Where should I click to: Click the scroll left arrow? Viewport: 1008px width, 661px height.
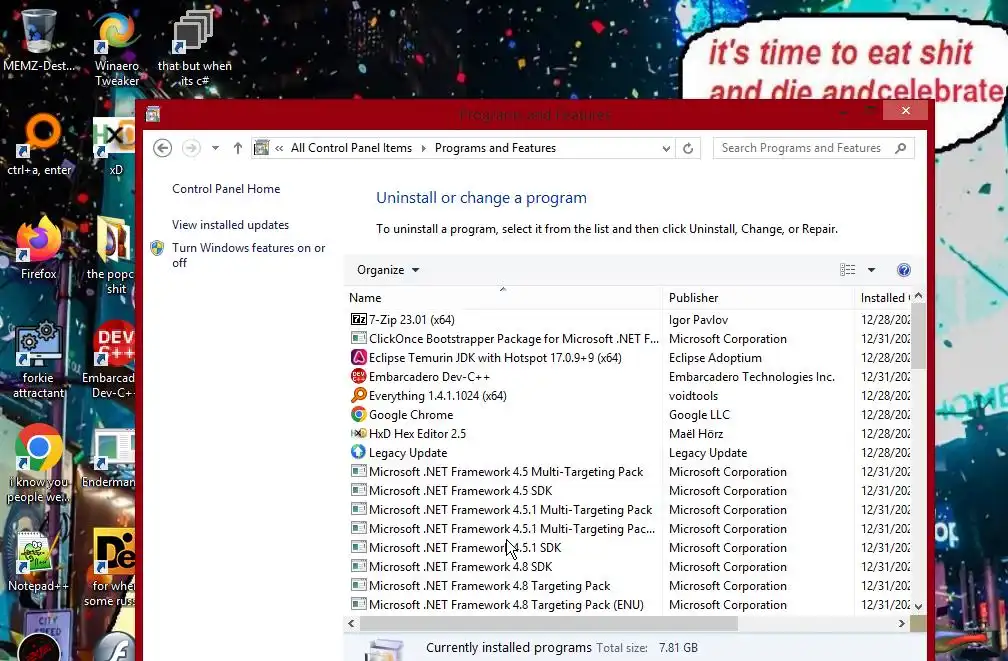(x=351, y=623)
